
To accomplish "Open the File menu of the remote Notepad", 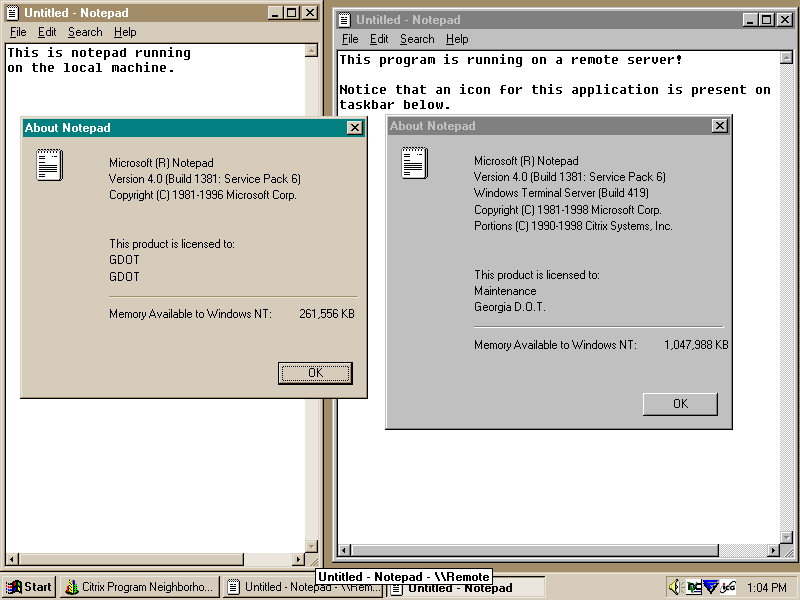I will point(350,39).
